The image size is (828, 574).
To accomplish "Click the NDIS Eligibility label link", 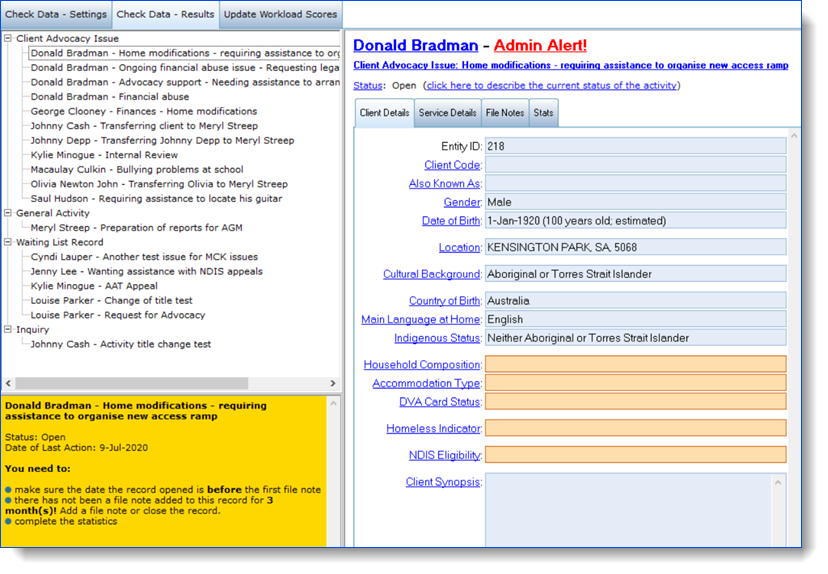I will 445,455.
